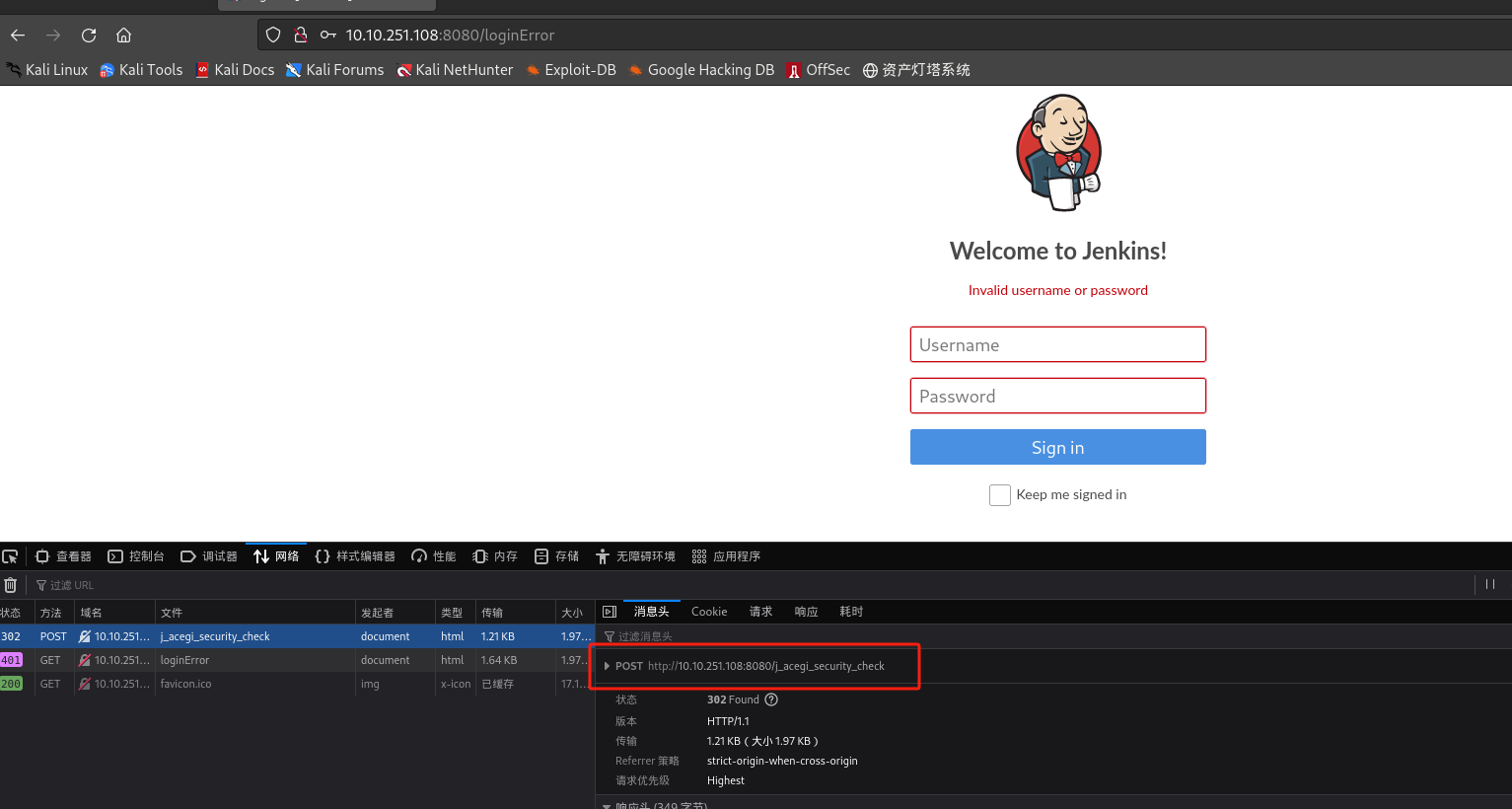Click the browser back arrow
Viewport: 1512px width, 809px height.
(x=18, y=36)
